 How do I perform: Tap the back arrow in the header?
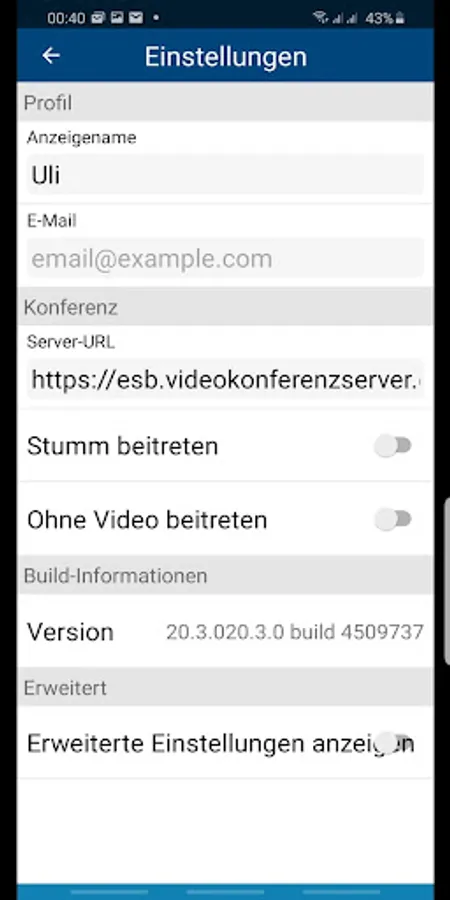click(x=51, y=56)
